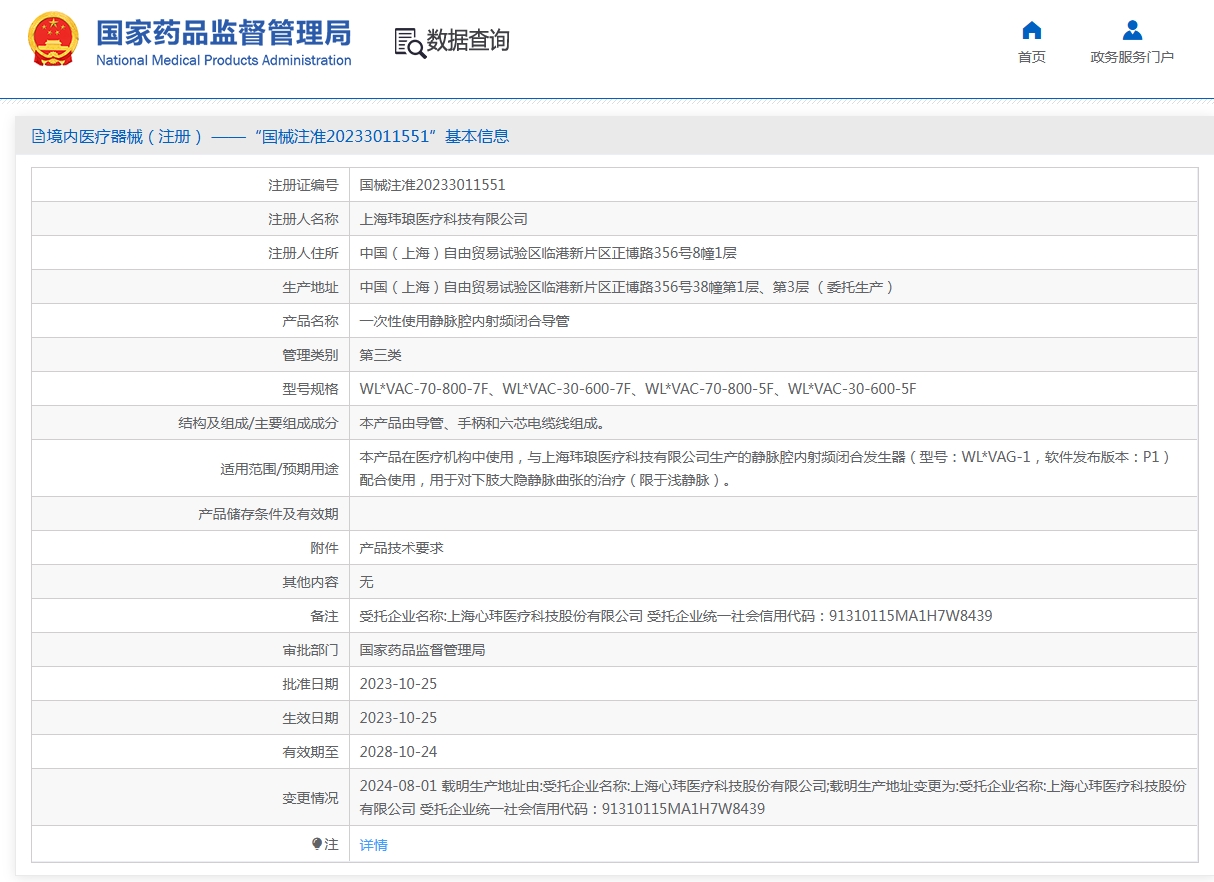The image size is (1214, 882).
Task: Go to 首页 home page
Action: (x=1032, y=57)
